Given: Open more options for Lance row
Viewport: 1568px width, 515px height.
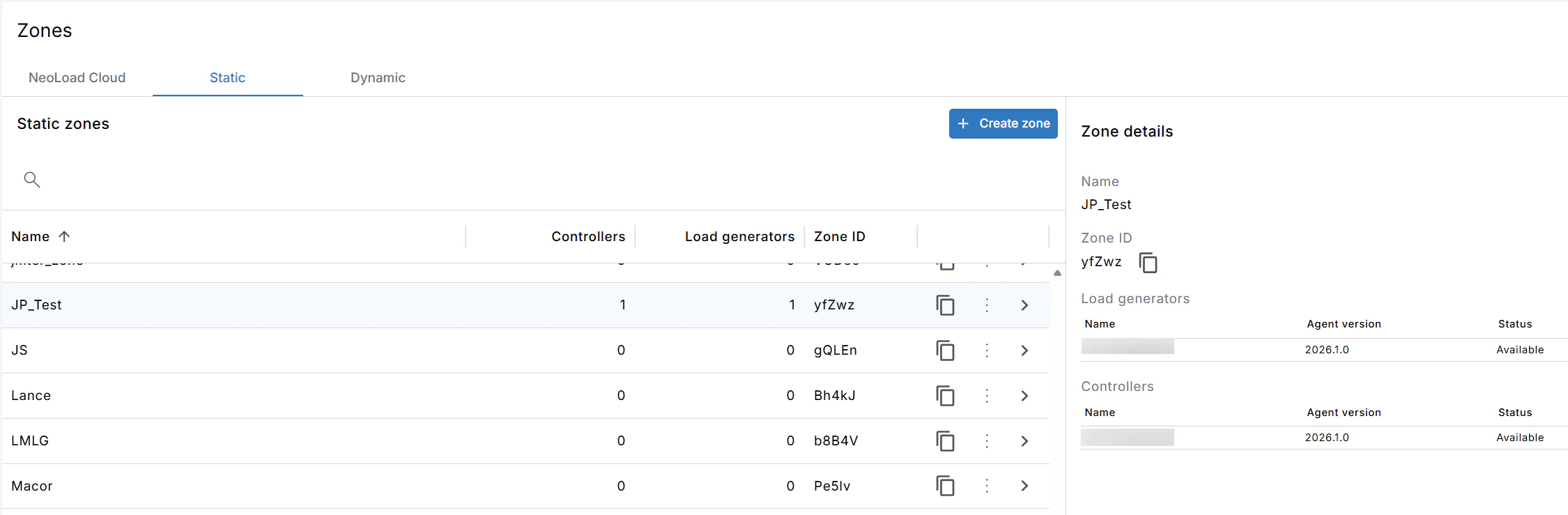Looking at the screenshot, I should tap(987, 396).
